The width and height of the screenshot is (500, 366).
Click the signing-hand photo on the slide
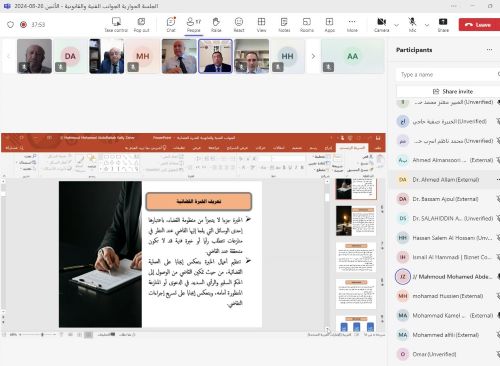tap(100, 254)
